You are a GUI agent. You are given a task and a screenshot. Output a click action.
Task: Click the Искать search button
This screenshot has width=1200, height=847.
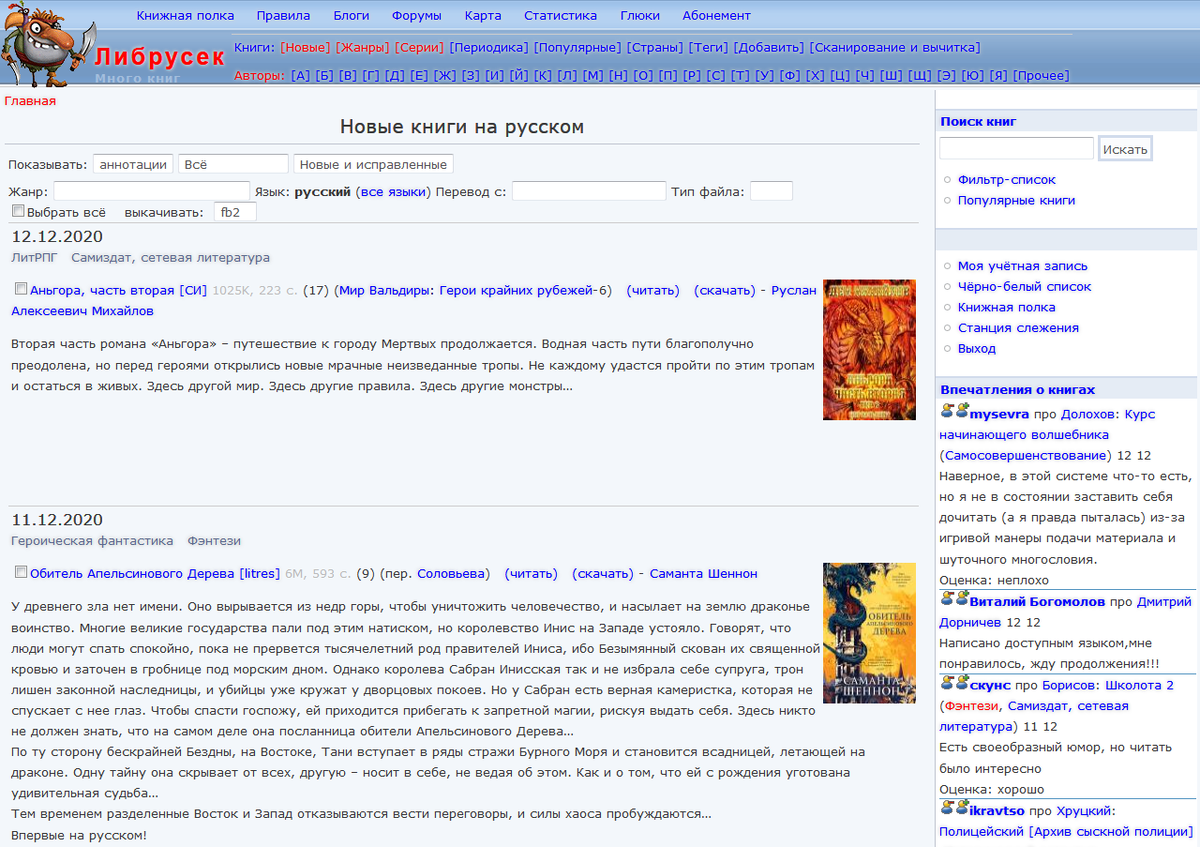tap(1125, 149)
